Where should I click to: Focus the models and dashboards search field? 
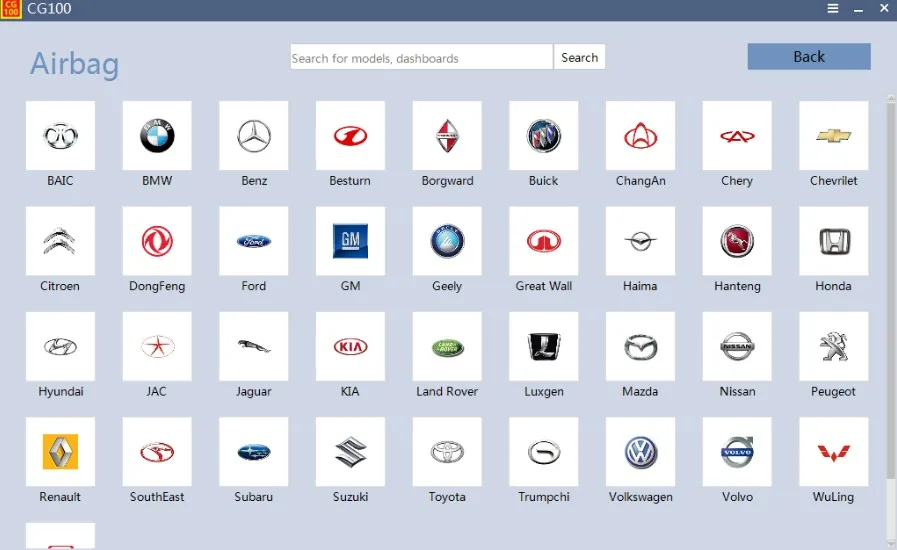click(x=422, y=57)
